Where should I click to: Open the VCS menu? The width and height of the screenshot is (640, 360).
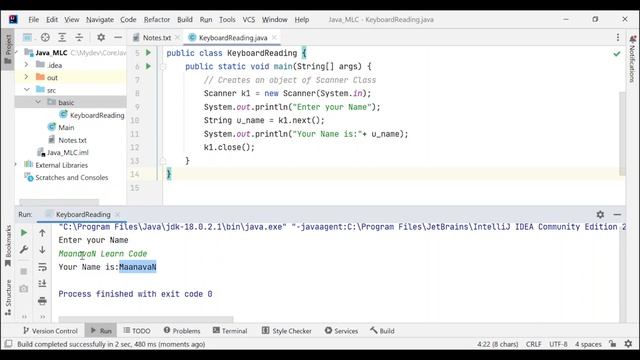(249, 20)
